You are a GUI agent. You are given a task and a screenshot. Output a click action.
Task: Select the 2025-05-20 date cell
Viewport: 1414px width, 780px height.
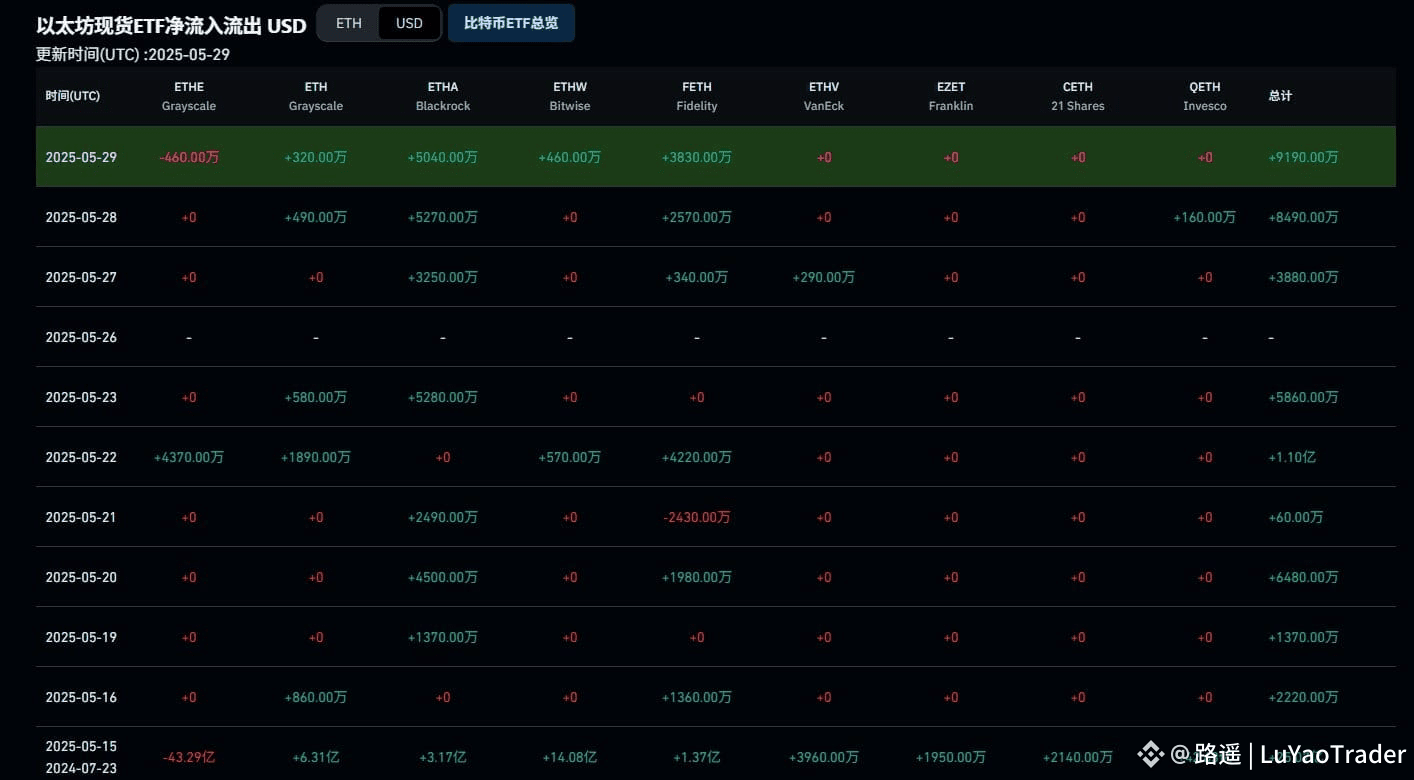click(x=81, y=577)
